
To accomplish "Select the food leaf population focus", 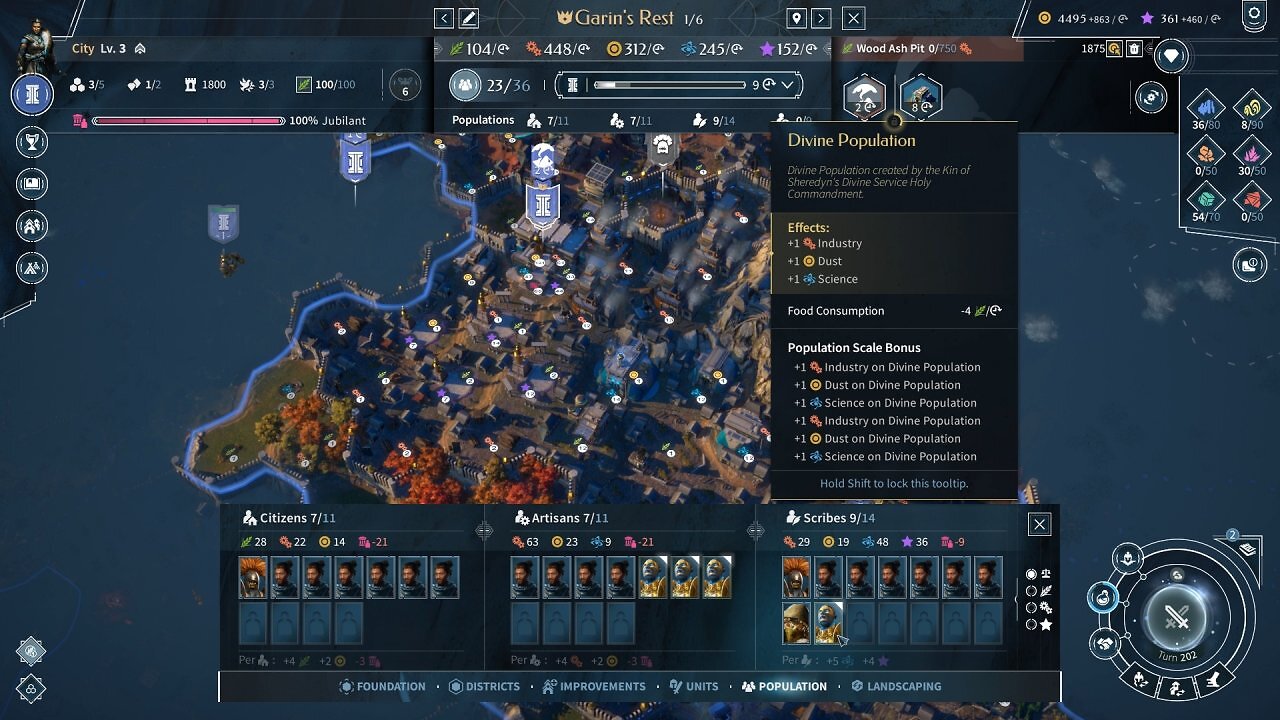I will coord(1039,591).
